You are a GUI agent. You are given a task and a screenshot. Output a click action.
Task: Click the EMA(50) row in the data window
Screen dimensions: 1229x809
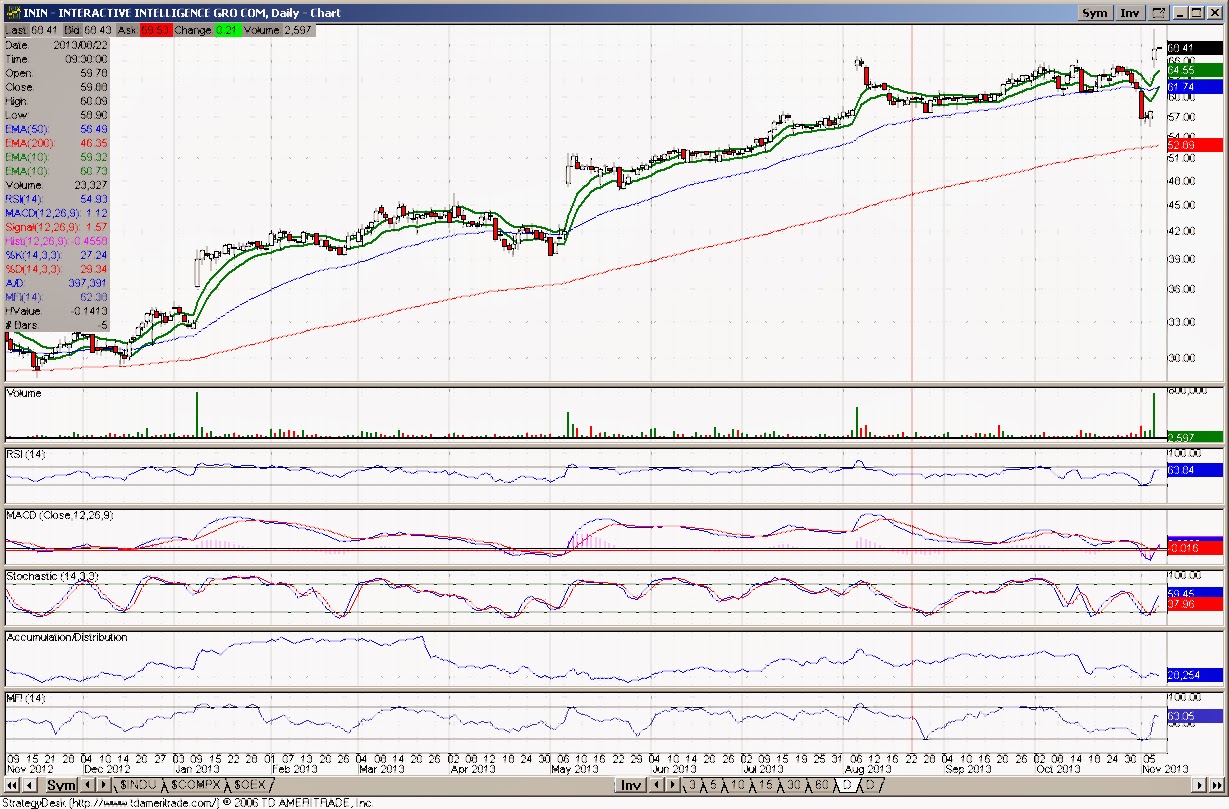click(x=56, y=129)
